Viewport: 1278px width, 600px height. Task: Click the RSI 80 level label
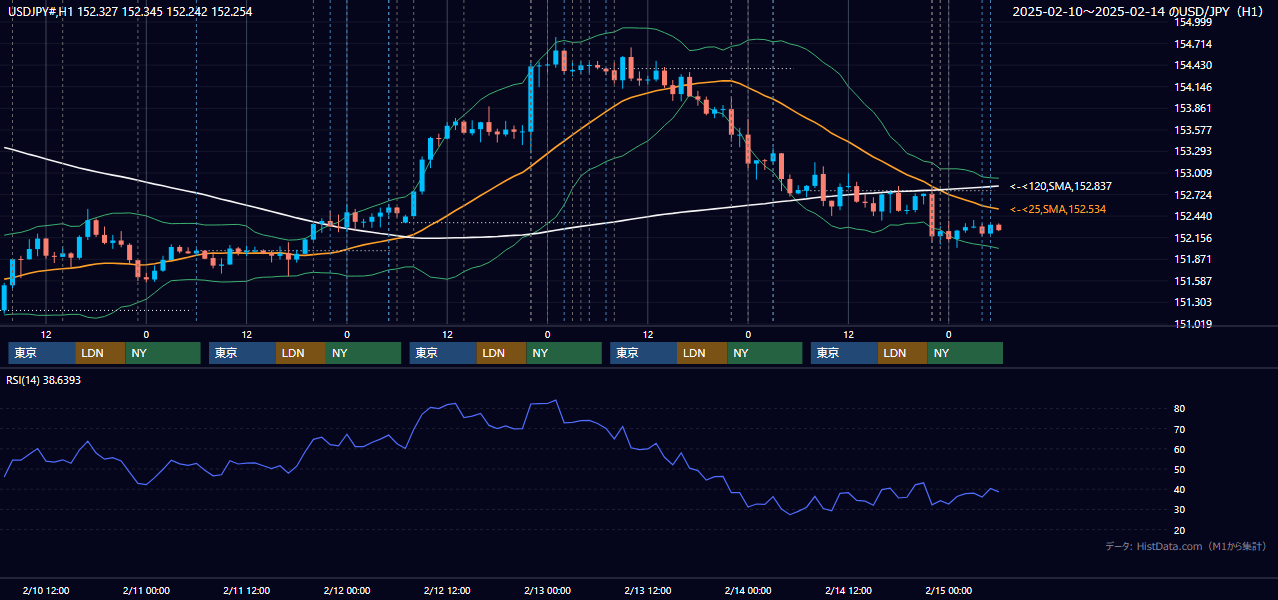pos(1180,409)
